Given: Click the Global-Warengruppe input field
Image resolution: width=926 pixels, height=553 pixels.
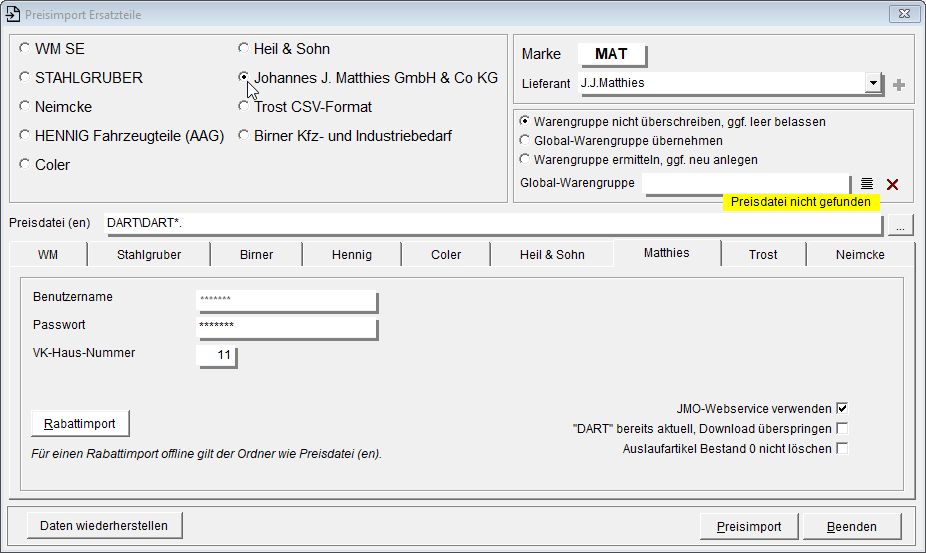Looking at the screenshot, I should 746,184.
